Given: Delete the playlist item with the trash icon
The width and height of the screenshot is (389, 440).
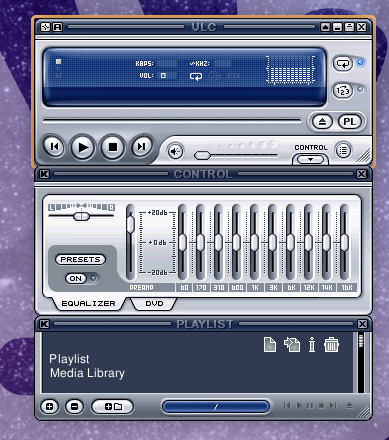Looking at the screenshot, I should 331,344.
